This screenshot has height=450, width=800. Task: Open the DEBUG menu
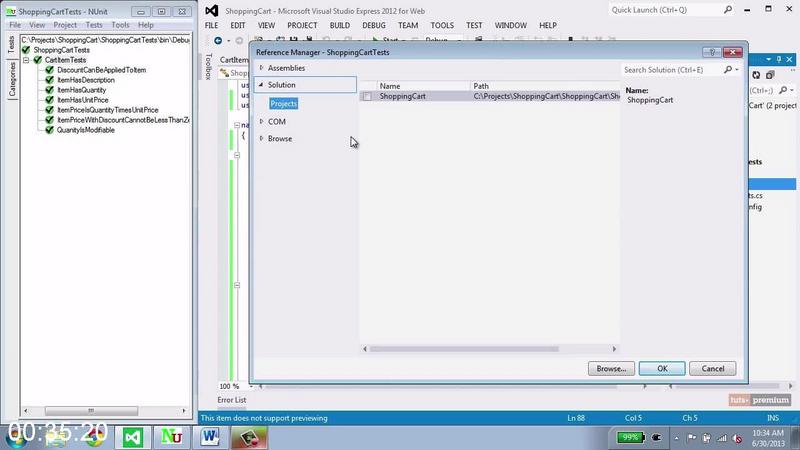pos(373,25)
